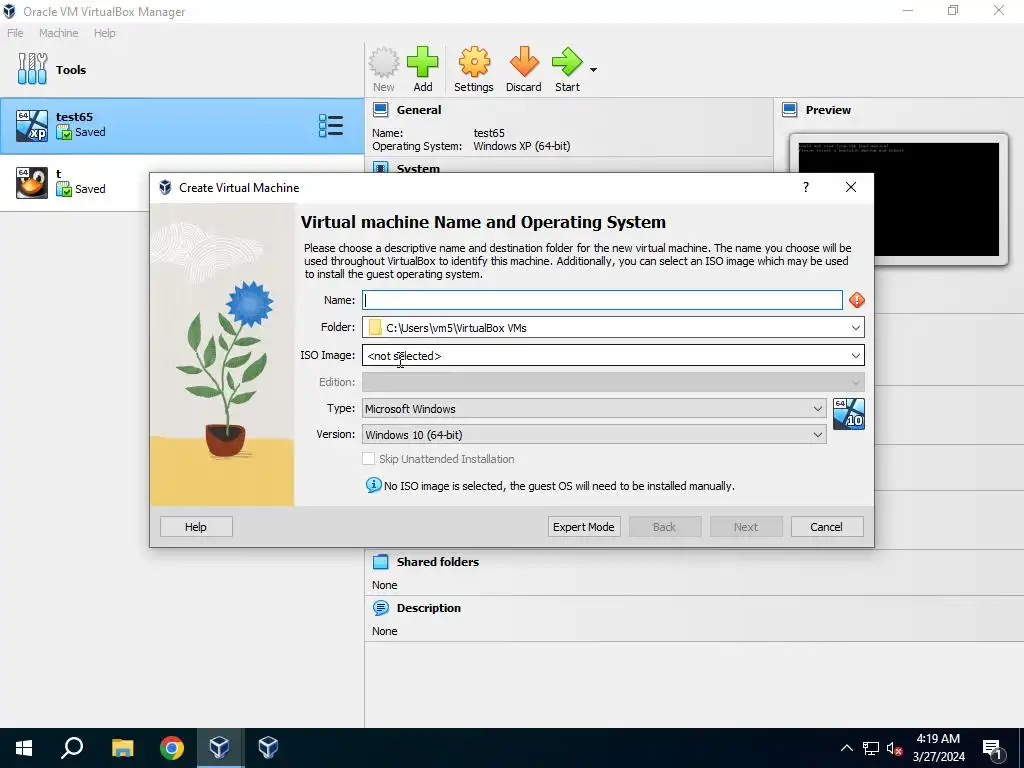Click the muted volume tray icon
This screenshot has width=1024, height=768.
pos(894,748)
